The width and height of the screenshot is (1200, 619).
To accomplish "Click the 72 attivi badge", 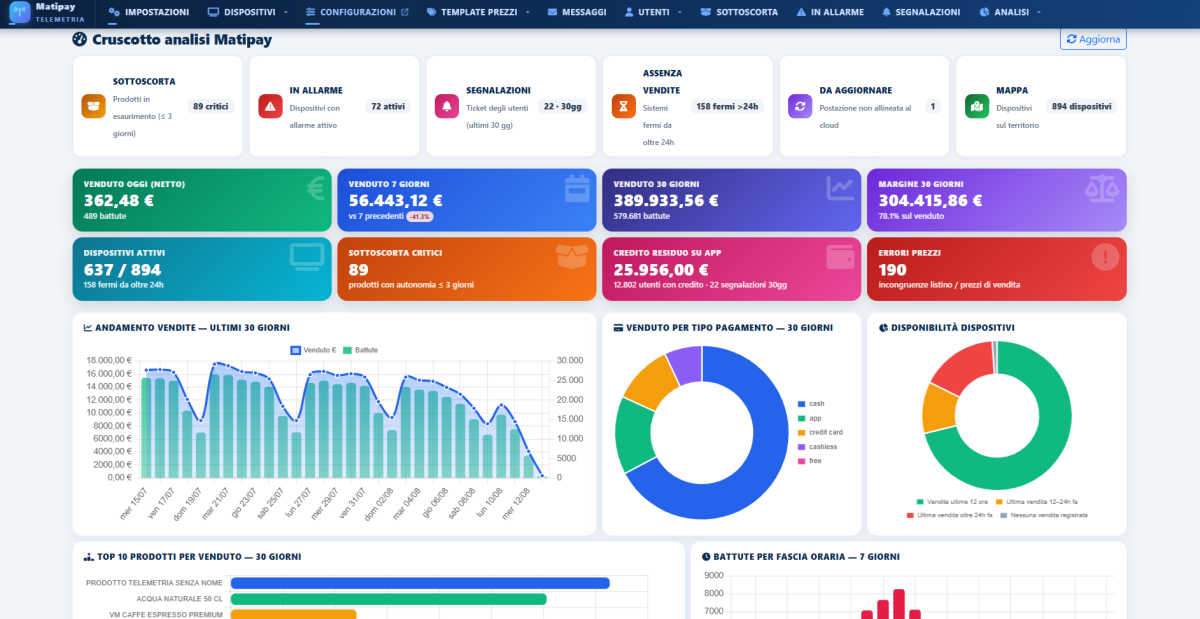I will point(387,106).
